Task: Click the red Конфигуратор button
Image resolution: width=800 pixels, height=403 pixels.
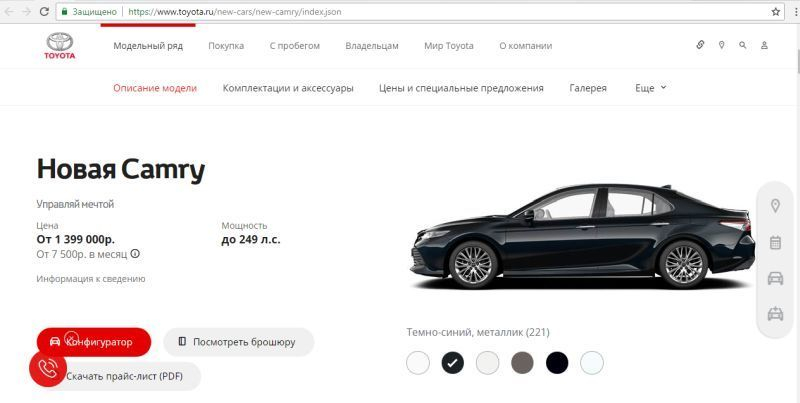Action: click(x=94, y=342)
